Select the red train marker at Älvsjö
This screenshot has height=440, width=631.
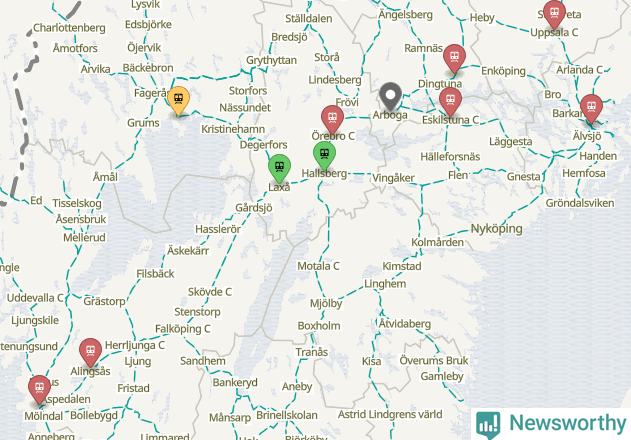(591, 109)
